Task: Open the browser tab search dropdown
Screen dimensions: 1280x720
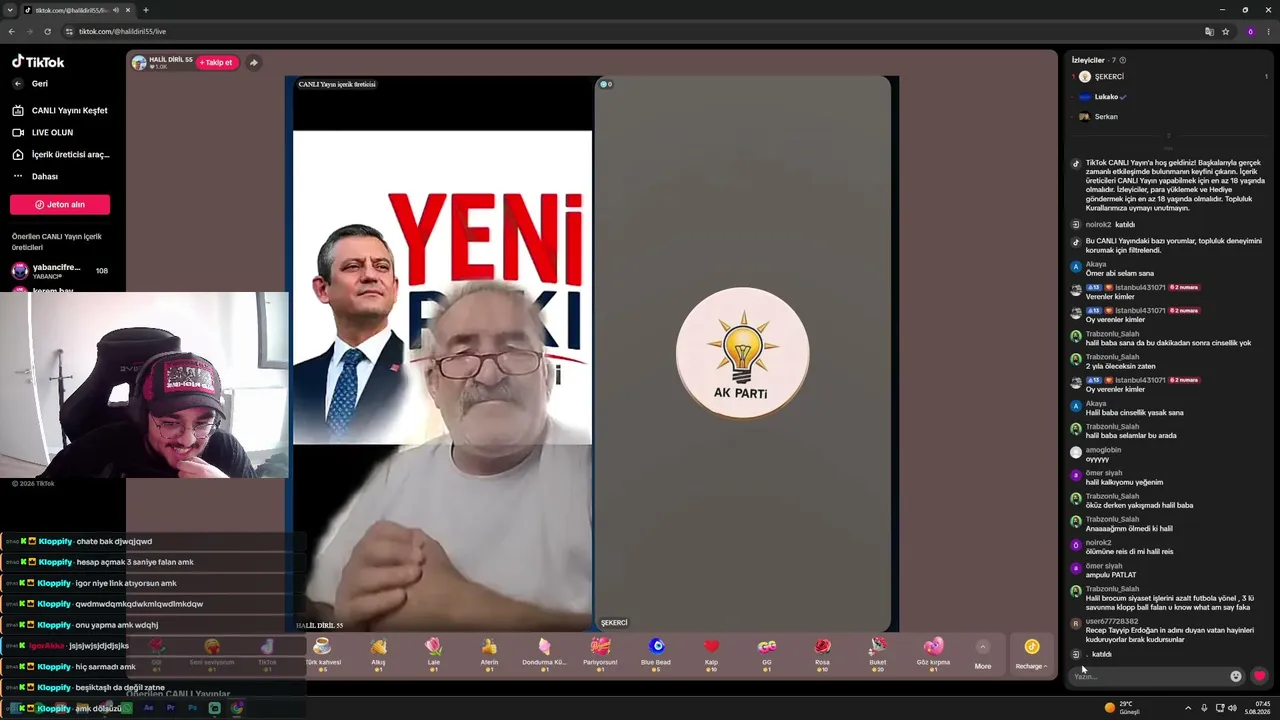Action: click(x=10, y=10)
